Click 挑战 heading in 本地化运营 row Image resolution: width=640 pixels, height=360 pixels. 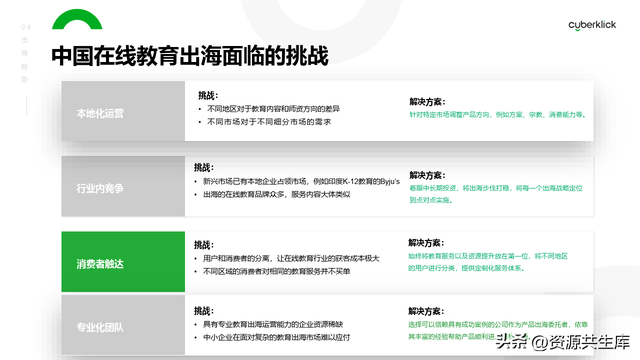pyautogui.click(x=208, y=96)
